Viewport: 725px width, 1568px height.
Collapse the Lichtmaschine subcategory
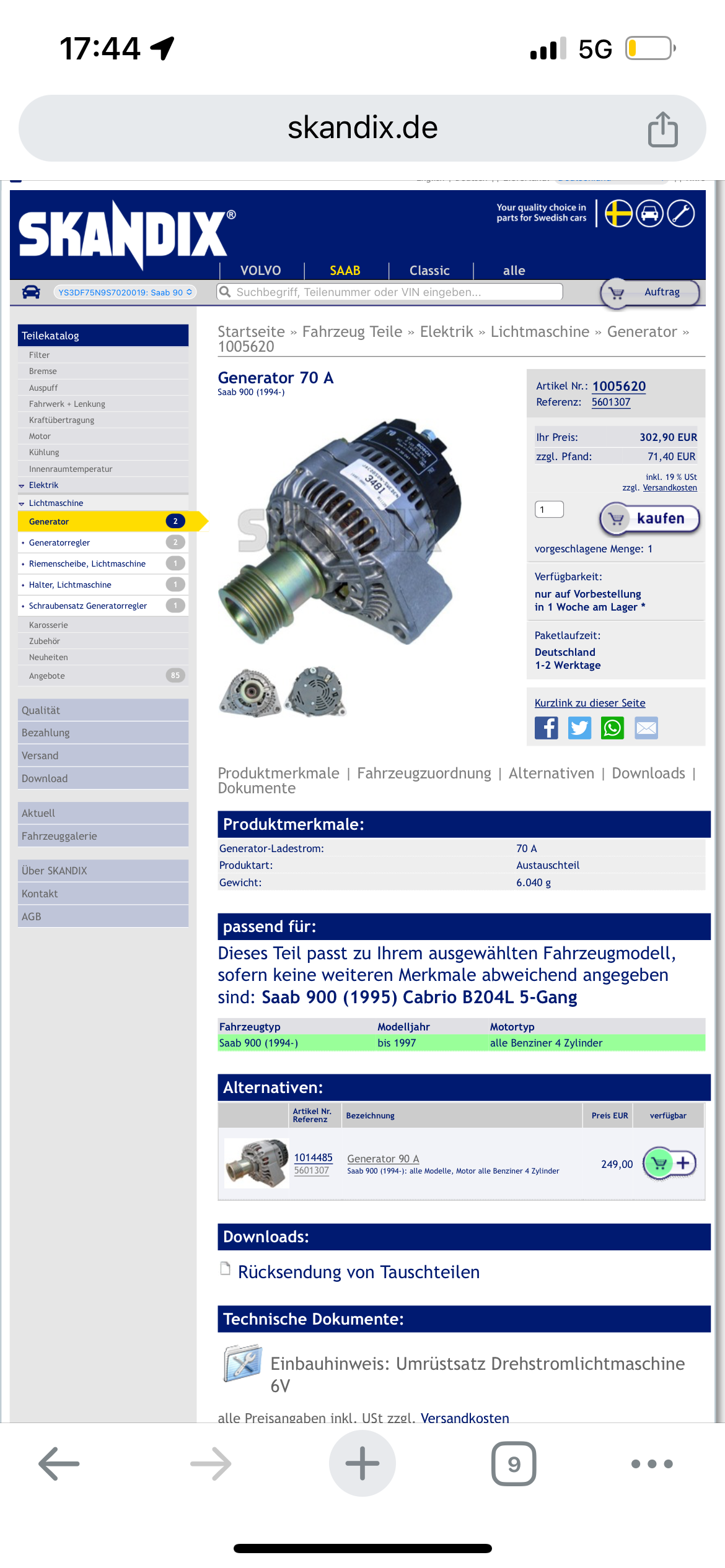point(56,503)
